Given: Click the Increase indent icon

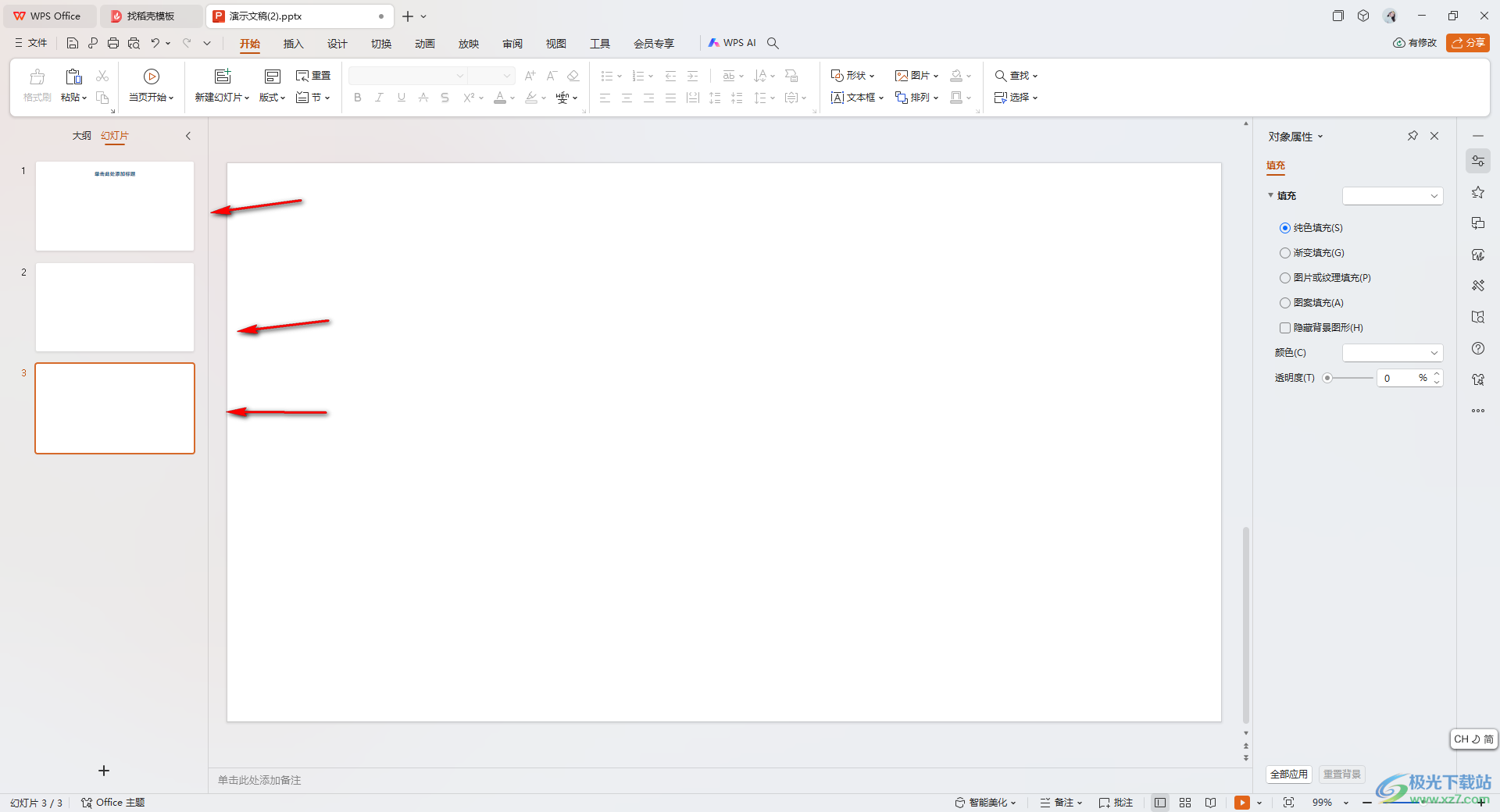Looking at the screenshot, I should click(692, 76).
